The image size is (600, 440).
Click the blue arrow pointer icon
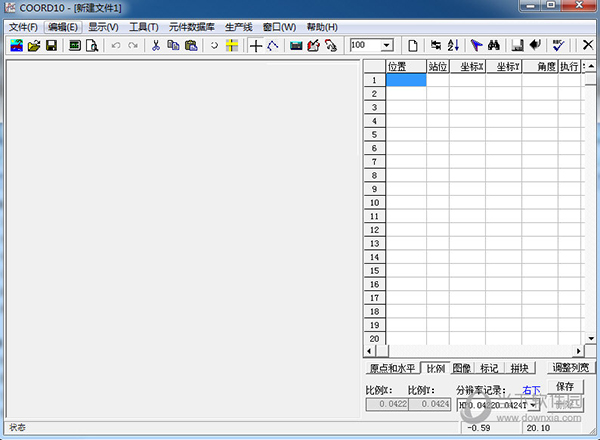[x=476, y=46]
